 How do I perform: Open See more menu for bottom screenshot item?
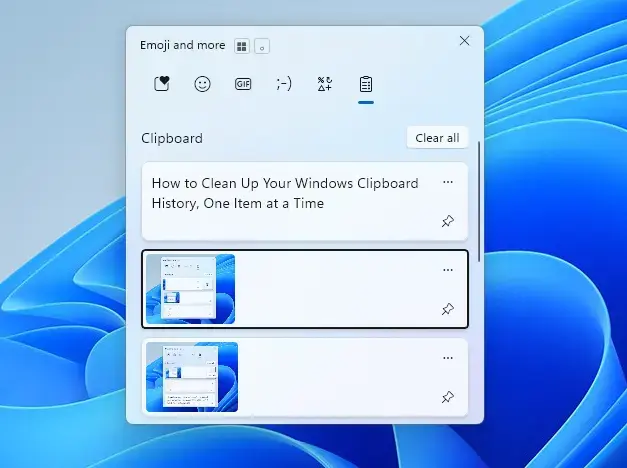pyautogui.click(x=448, y=358)
